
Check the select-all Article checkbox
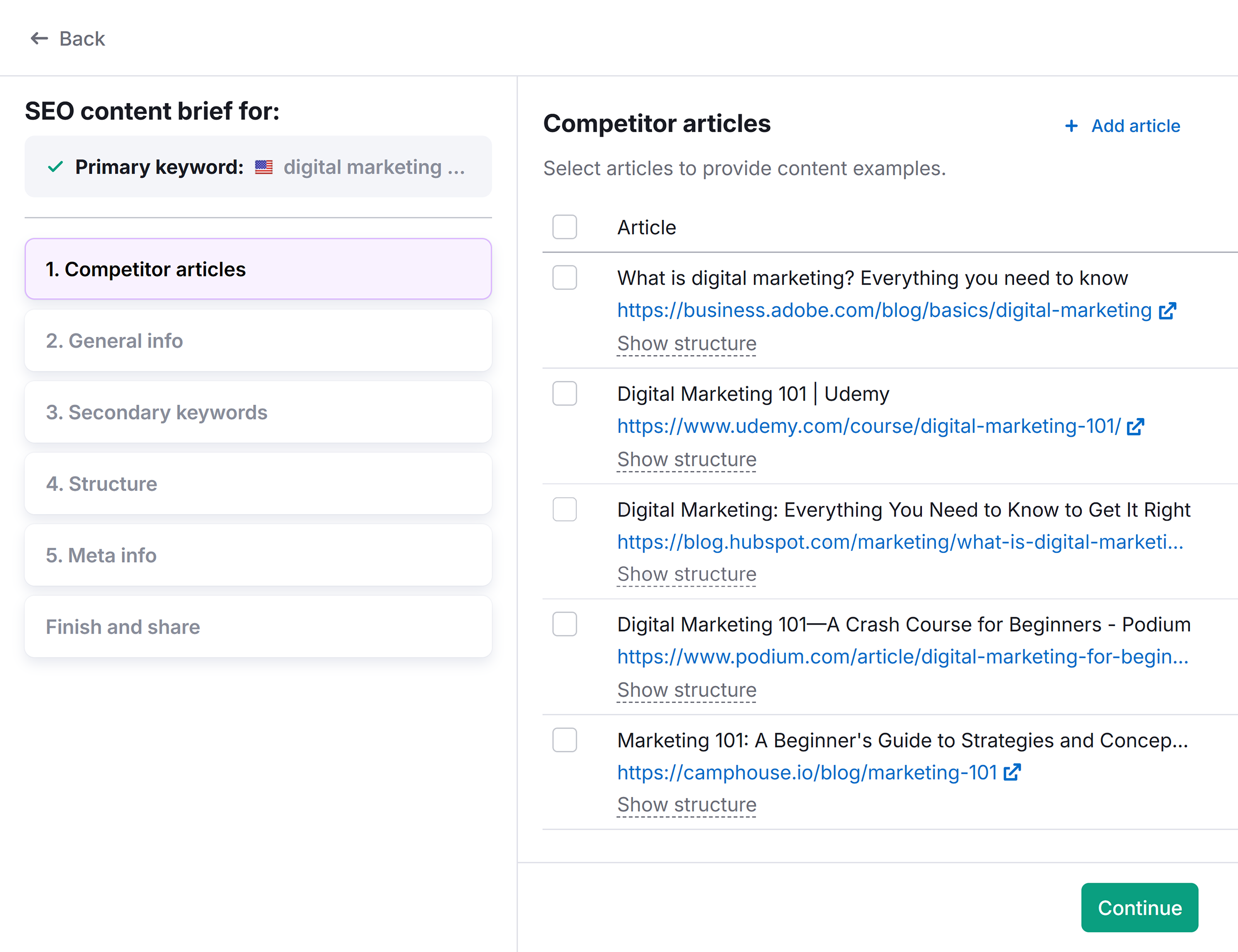coord(565,227)
